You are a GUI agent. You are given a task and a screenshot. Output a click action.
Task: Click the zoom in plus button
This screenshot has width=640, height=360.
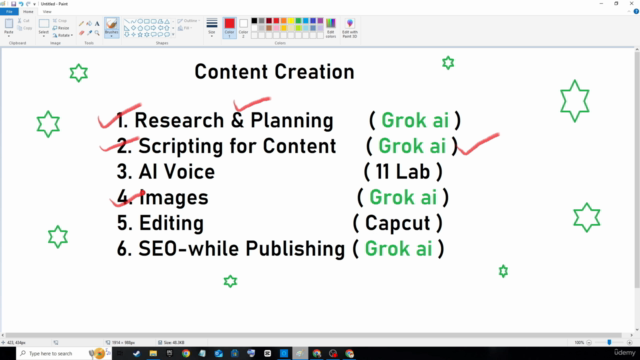630,342
